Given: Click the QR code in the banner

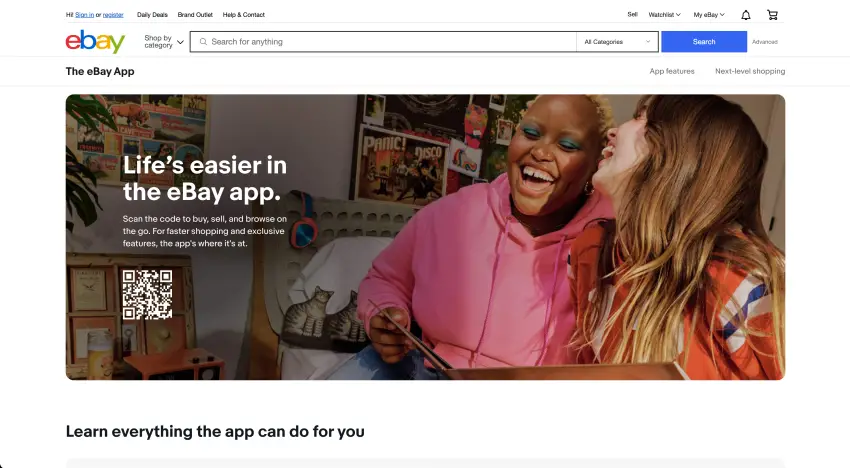Looking at the screenshot, I should [147, 294].
